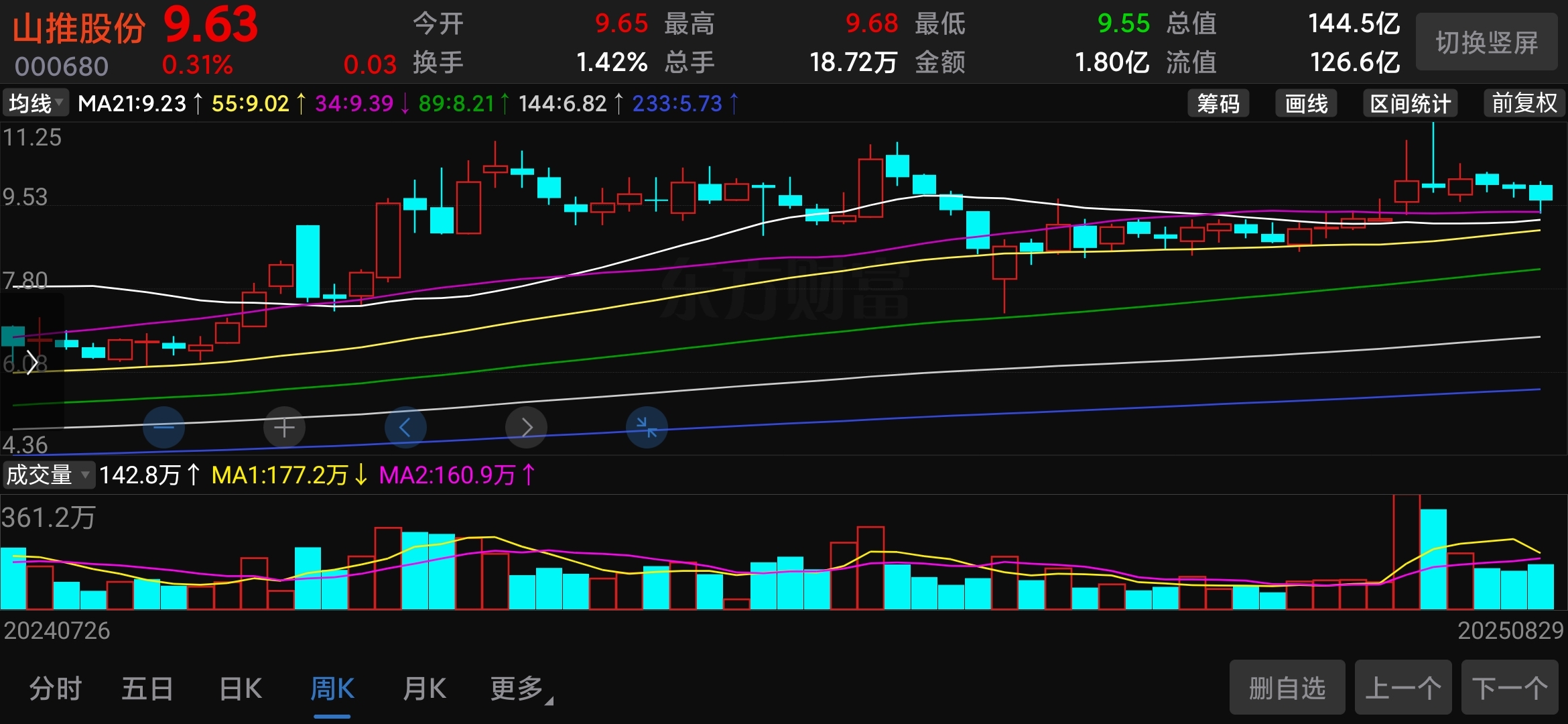Tap the opening price 9.65
This screenshot has height=724, width=1568.
621,23
